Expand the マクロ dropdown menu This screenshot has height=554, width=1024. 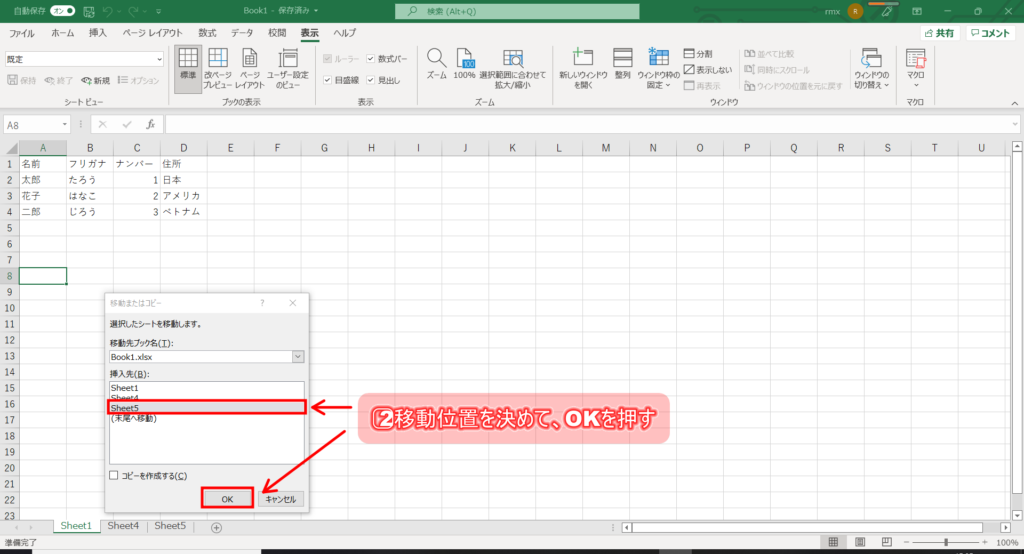click(x=915, y=68)
